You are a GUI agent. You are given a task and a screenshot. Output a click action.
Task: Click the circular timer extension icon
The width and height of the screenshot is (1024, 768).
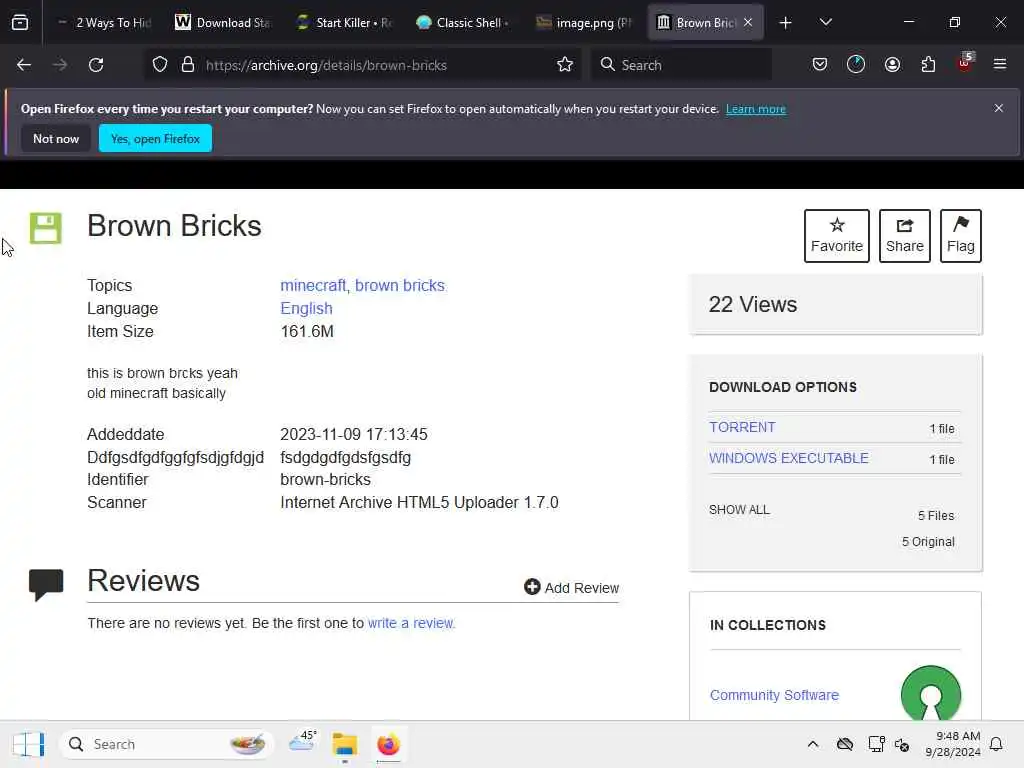(856, 65)
